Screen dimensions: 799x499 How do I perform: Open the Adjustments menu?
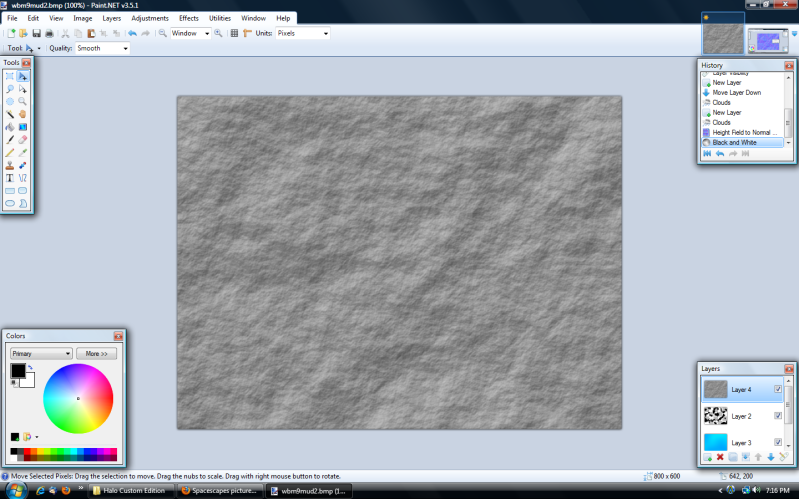(150, 18)
